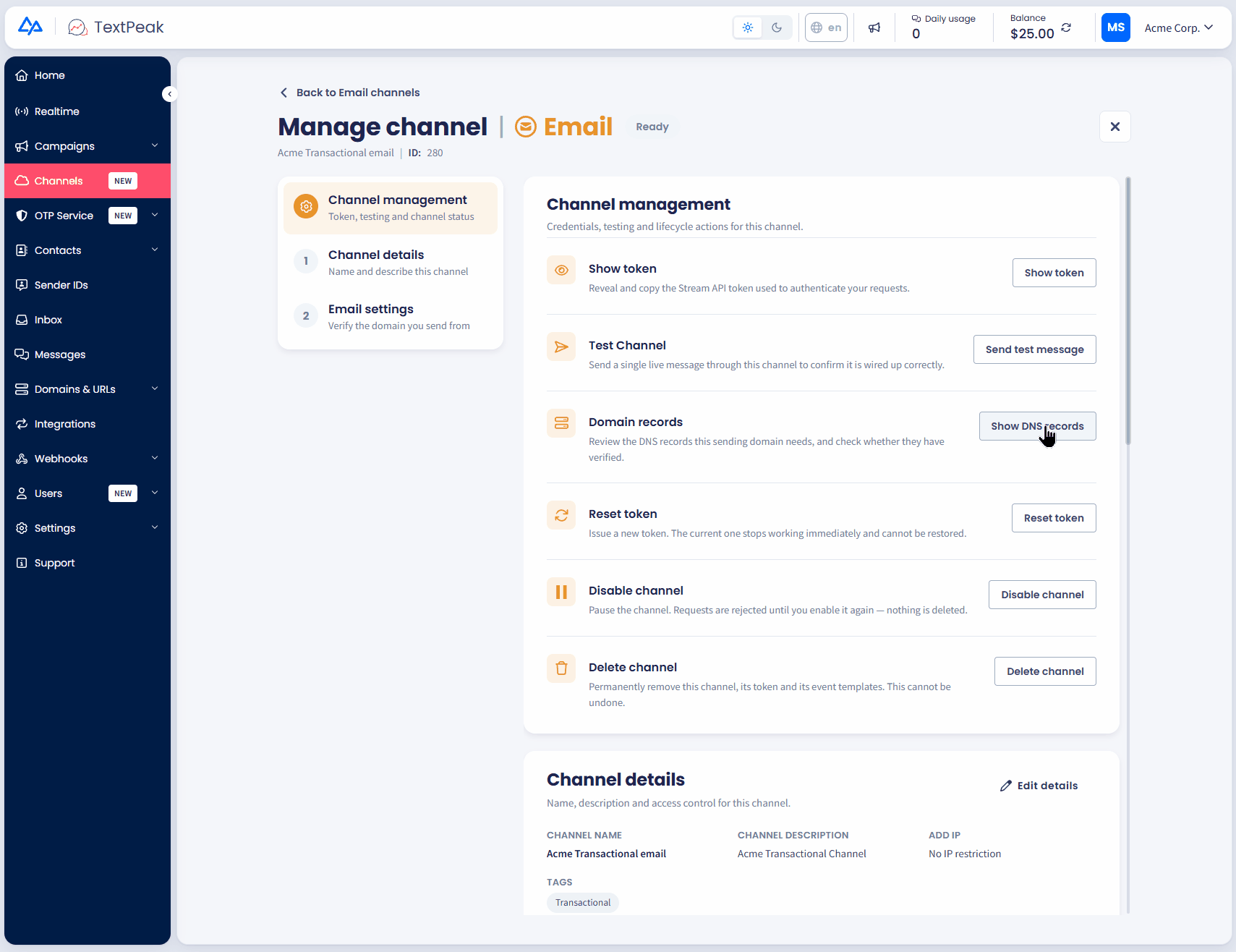This screenshot has width=1236, height=952.
Task: Expand the Acme Corp. account menu
Action: tap(1179, 27)
